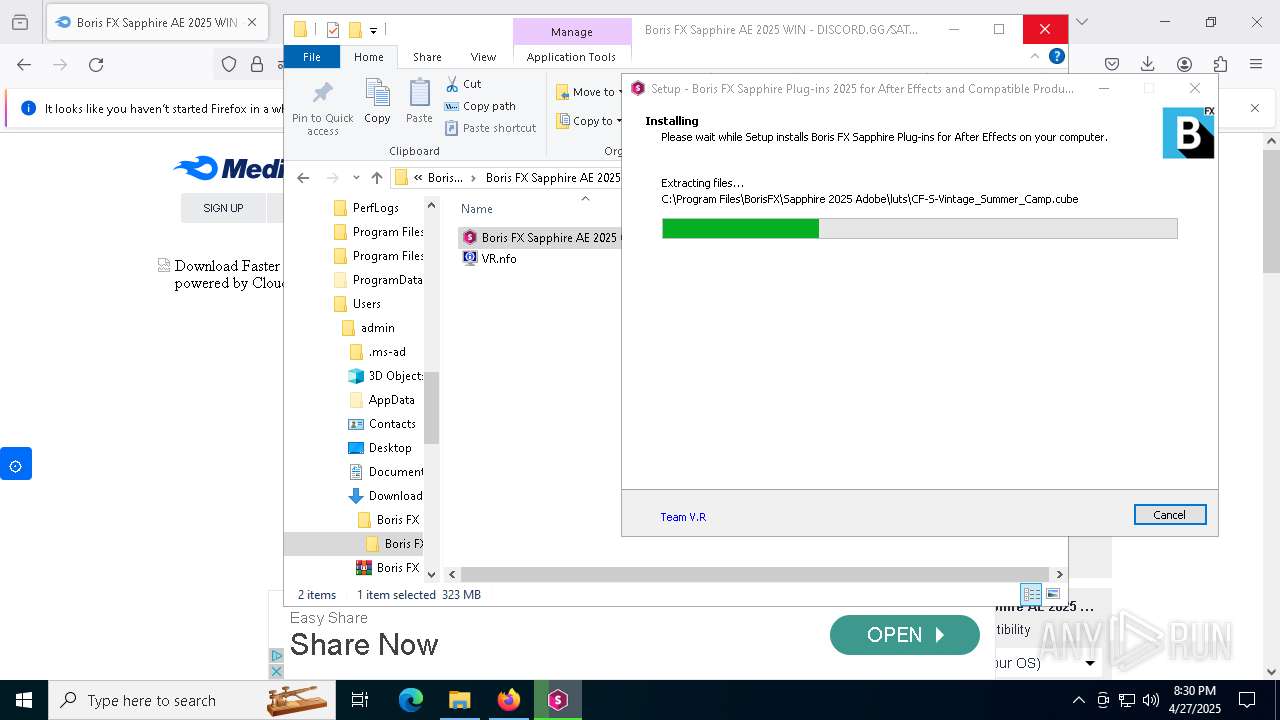
Task: Click the Paste clipboard icon
Action: click(x=419, y=102)
